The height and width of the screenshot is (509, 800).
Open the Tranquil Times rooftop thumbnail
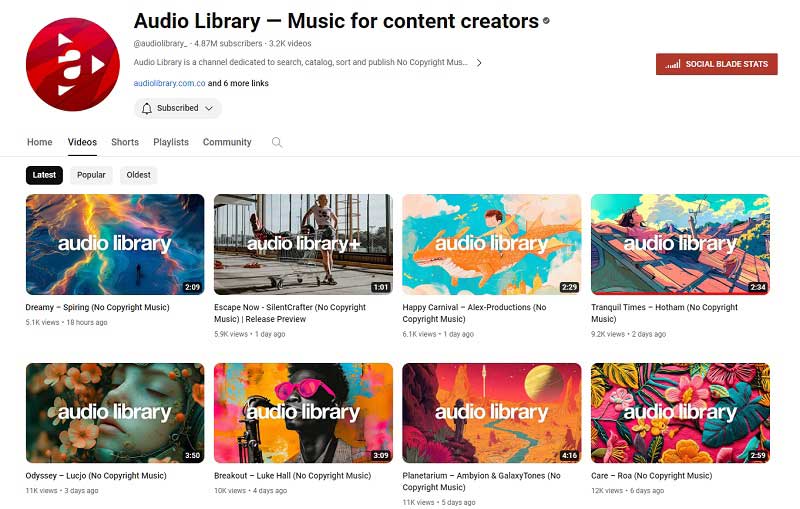[680, 244]
